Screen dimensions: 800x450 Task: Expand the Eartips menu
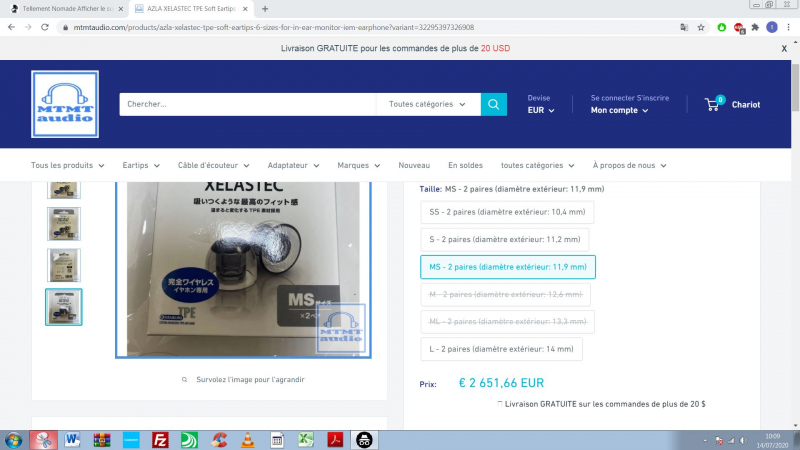(x=141, y=165)
